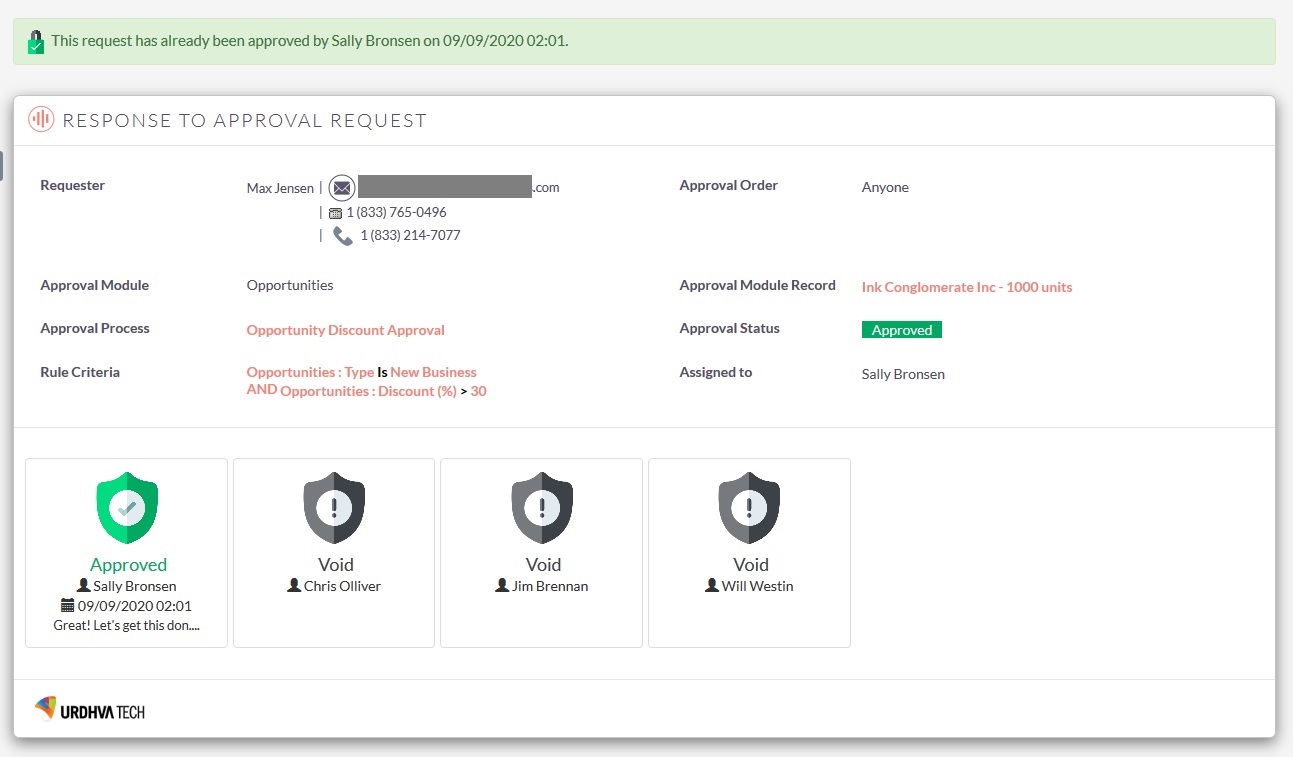Click the fax icon next to 1 (833) 765-0496
This screenshot has width=1293, height=757.
pos(335,213)
